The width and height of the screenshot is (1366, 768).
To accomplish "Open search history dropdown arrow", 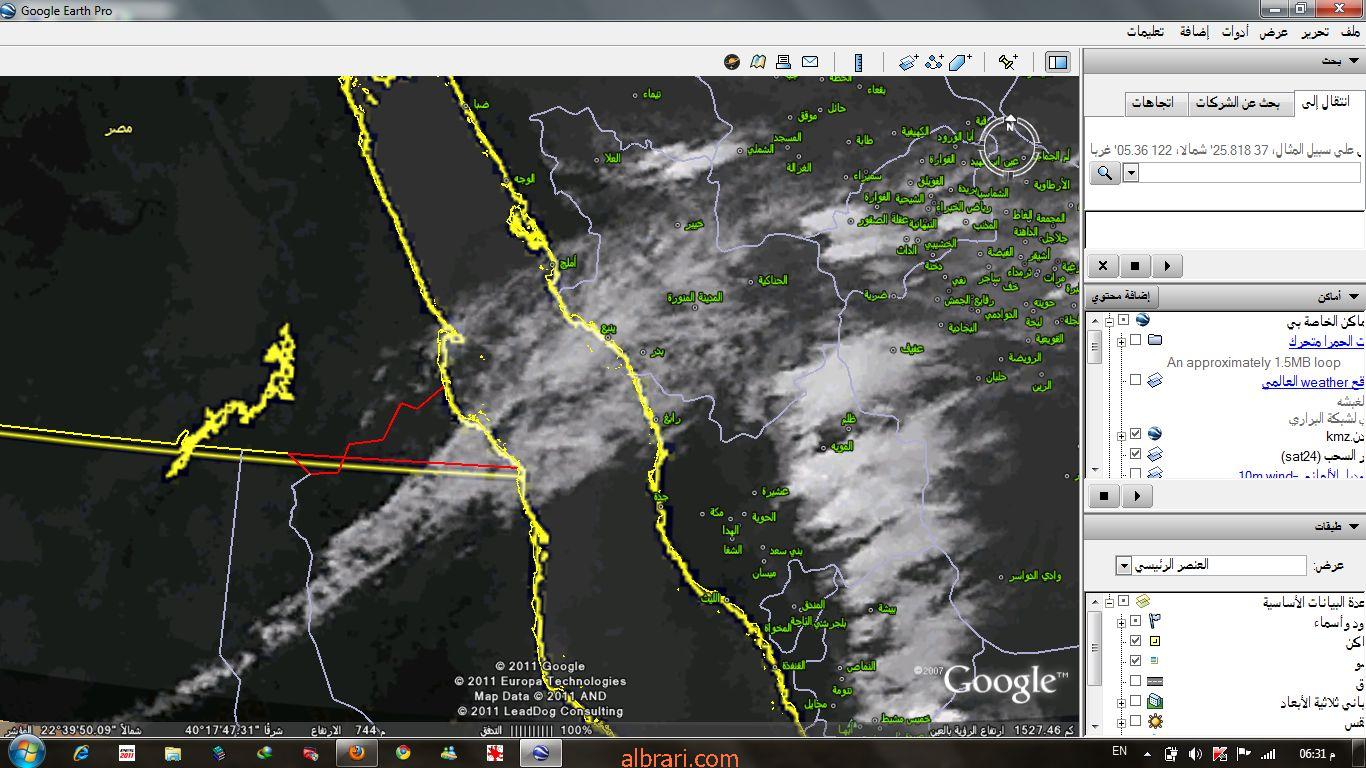I will coord(1131,172).
